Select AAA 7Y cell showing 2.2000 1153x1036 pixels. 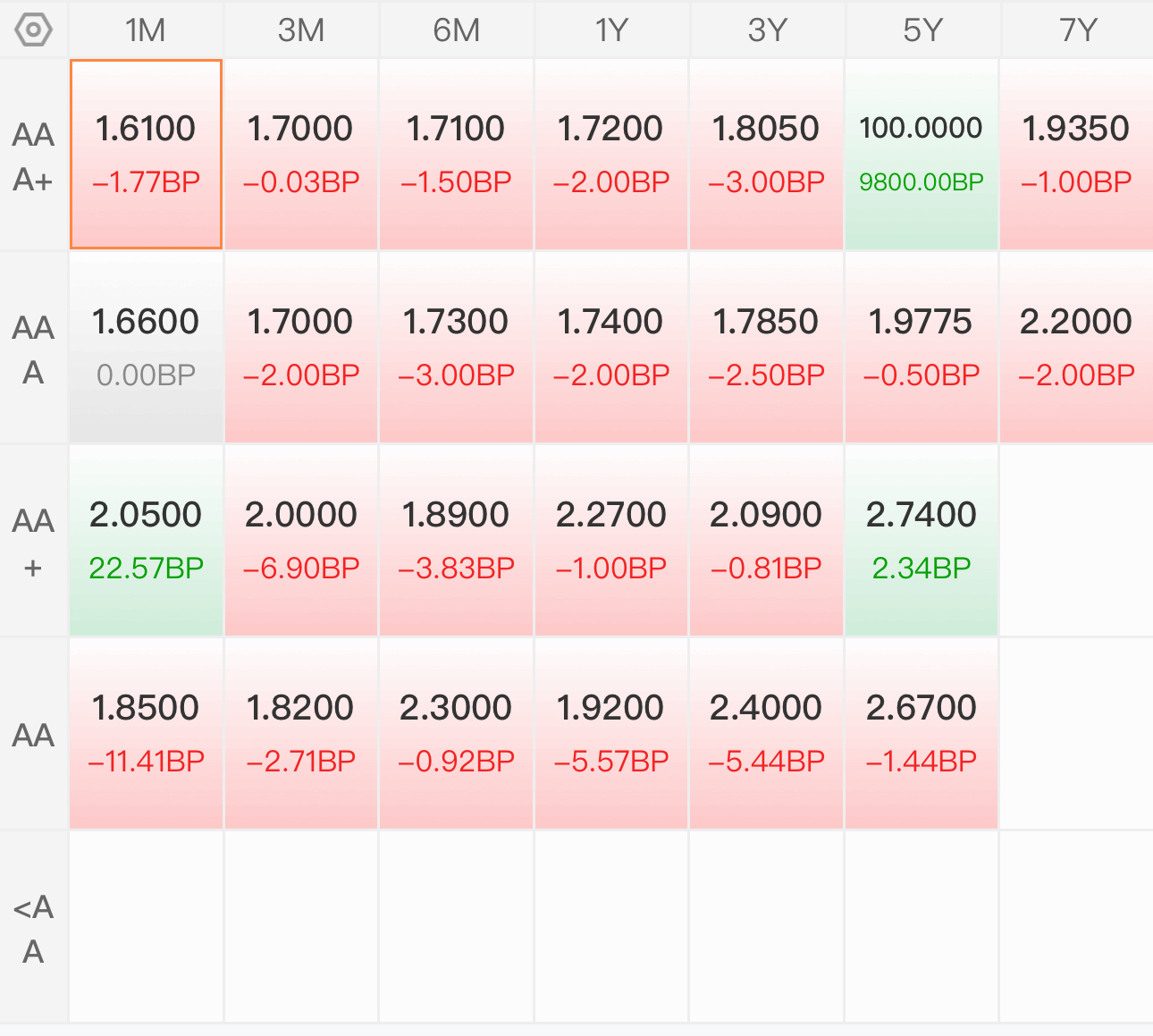1077,348
